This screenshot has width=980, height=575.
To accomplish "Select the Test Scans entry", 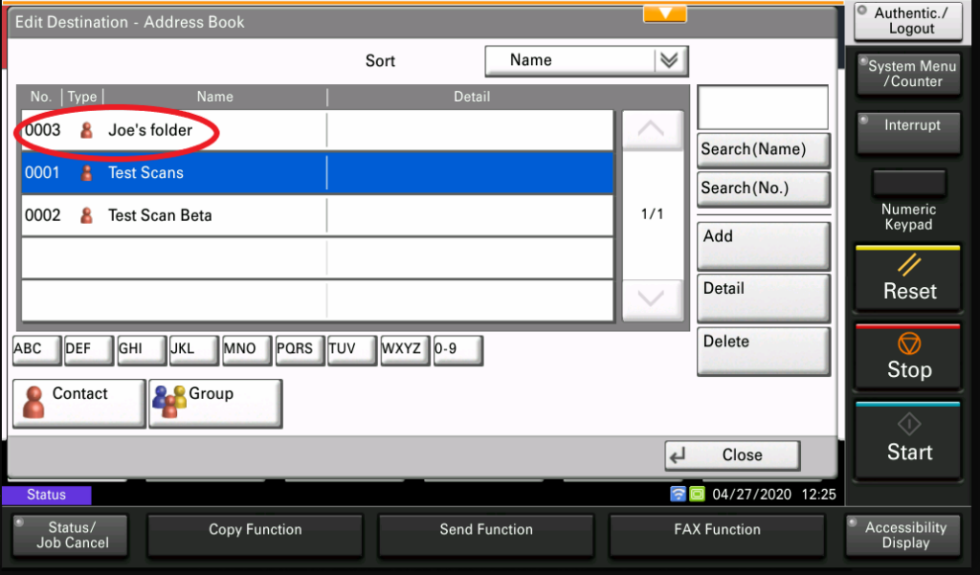I will tap(318, 172).
